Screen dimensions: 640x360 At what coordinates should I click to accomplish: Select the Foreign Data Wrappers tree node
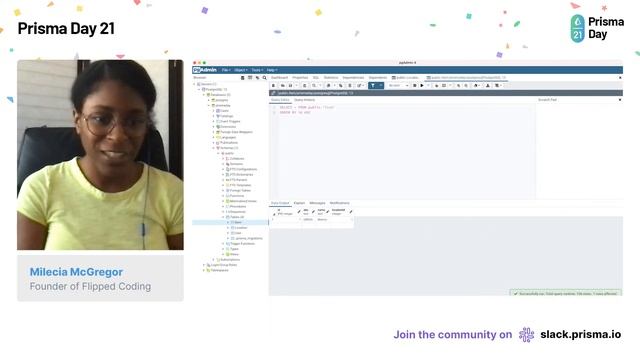point(234,132)
